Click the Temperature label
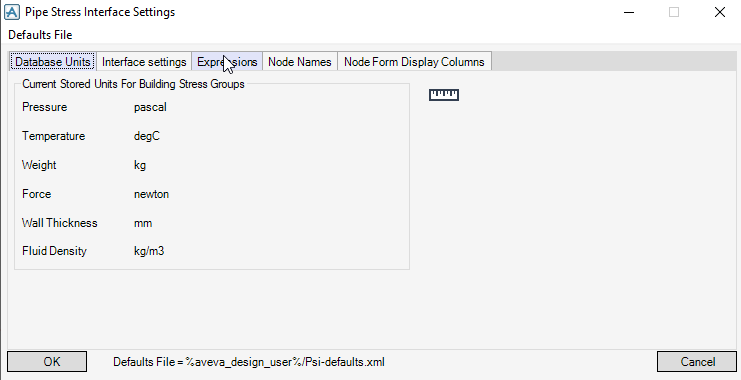This screenshot has width=741, height=380. pos(53,136)
